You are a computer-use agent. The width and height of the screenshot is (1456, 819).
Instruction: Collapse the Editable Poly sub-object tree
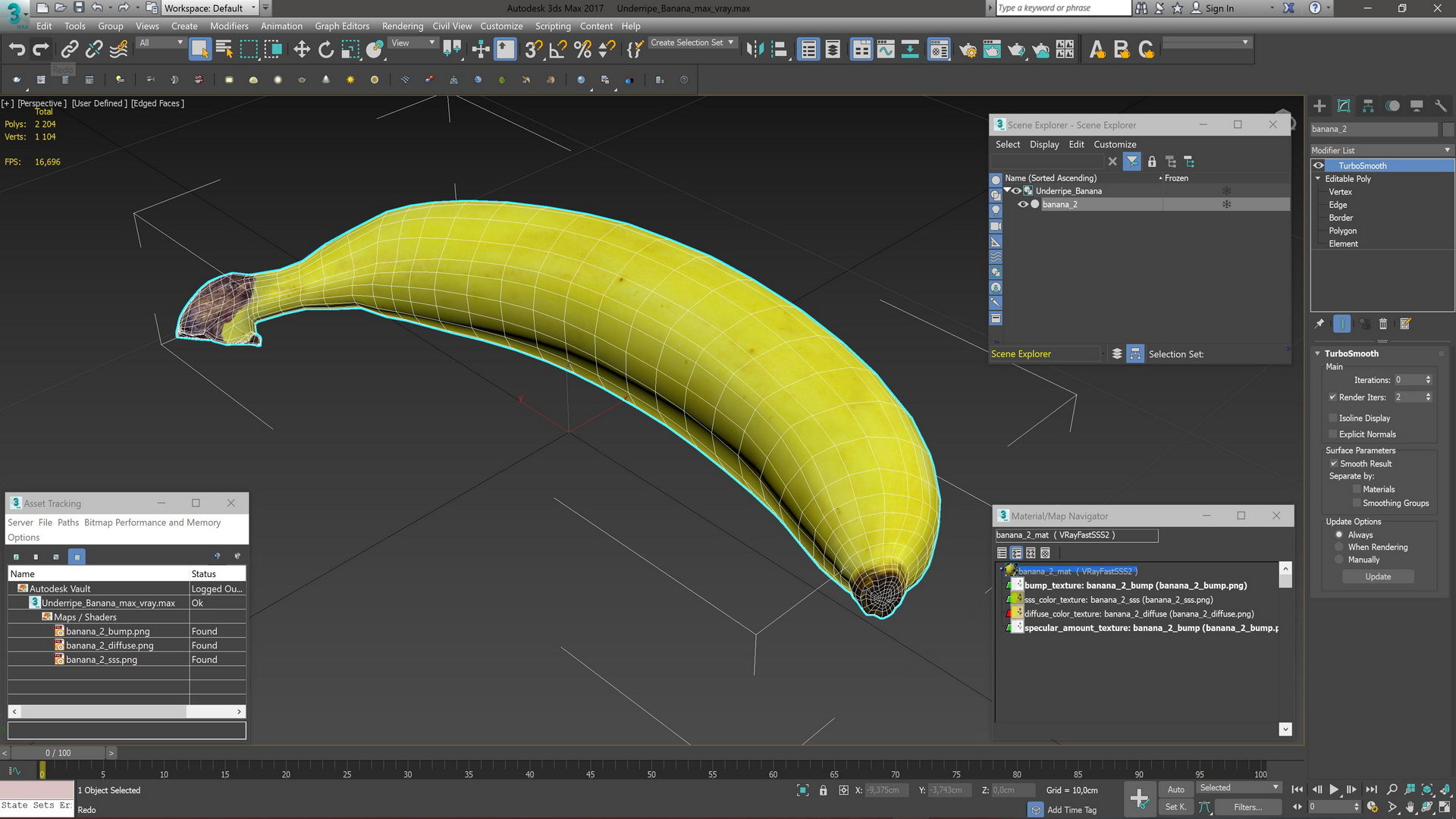[x=1318, y=179]
